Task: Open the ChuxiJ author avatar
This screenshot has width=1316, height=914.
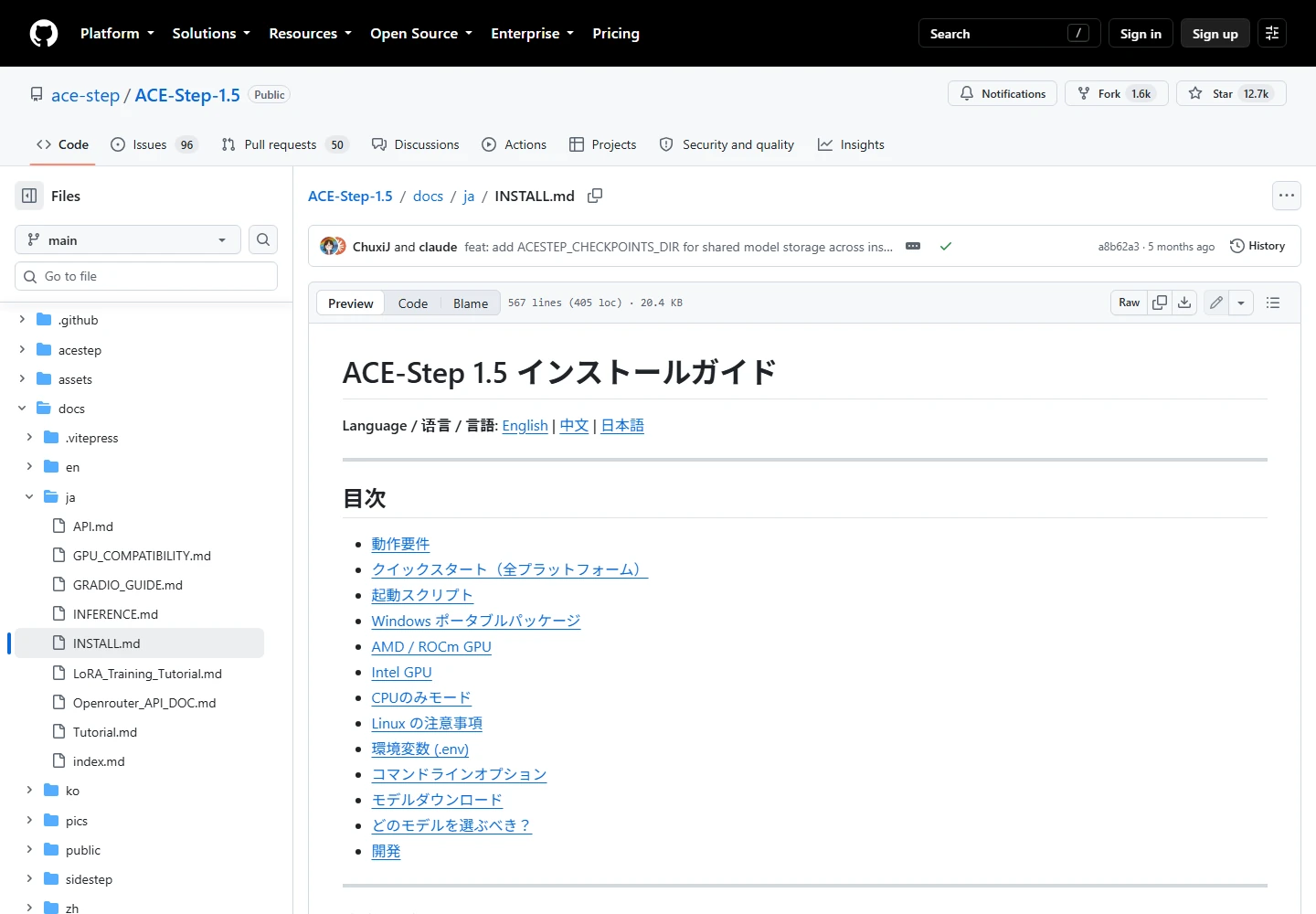Action: [x=328, y=246]
